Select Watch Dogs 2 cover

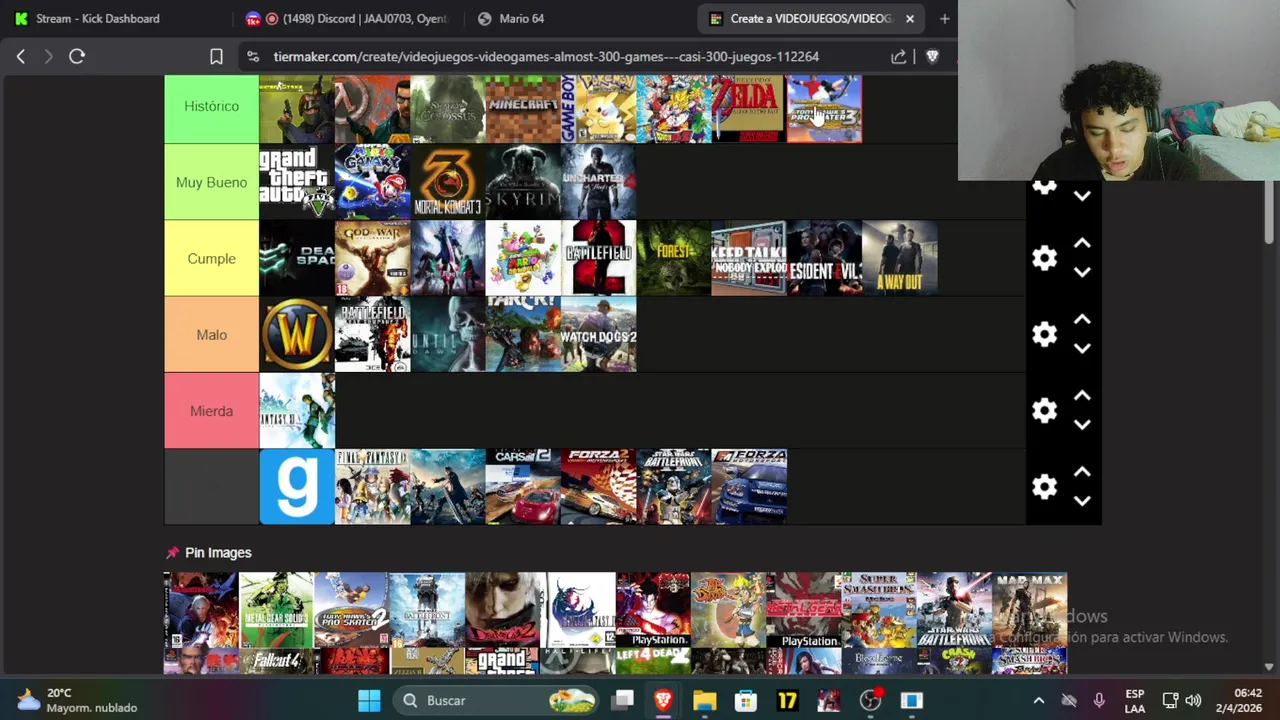click(x=598, y=334)
